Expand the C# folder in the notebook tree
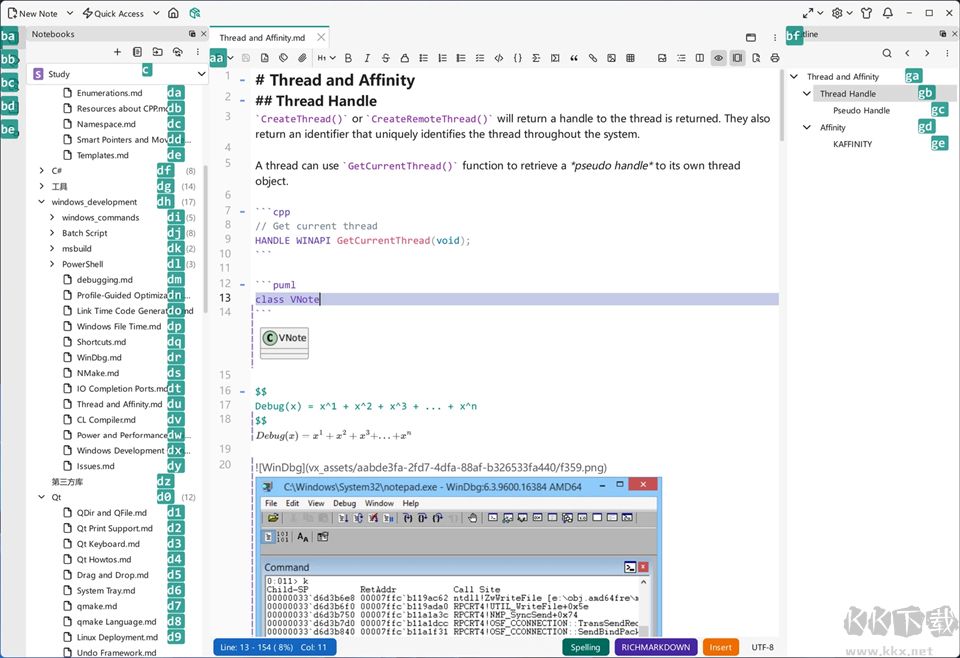 pos(42,171)
